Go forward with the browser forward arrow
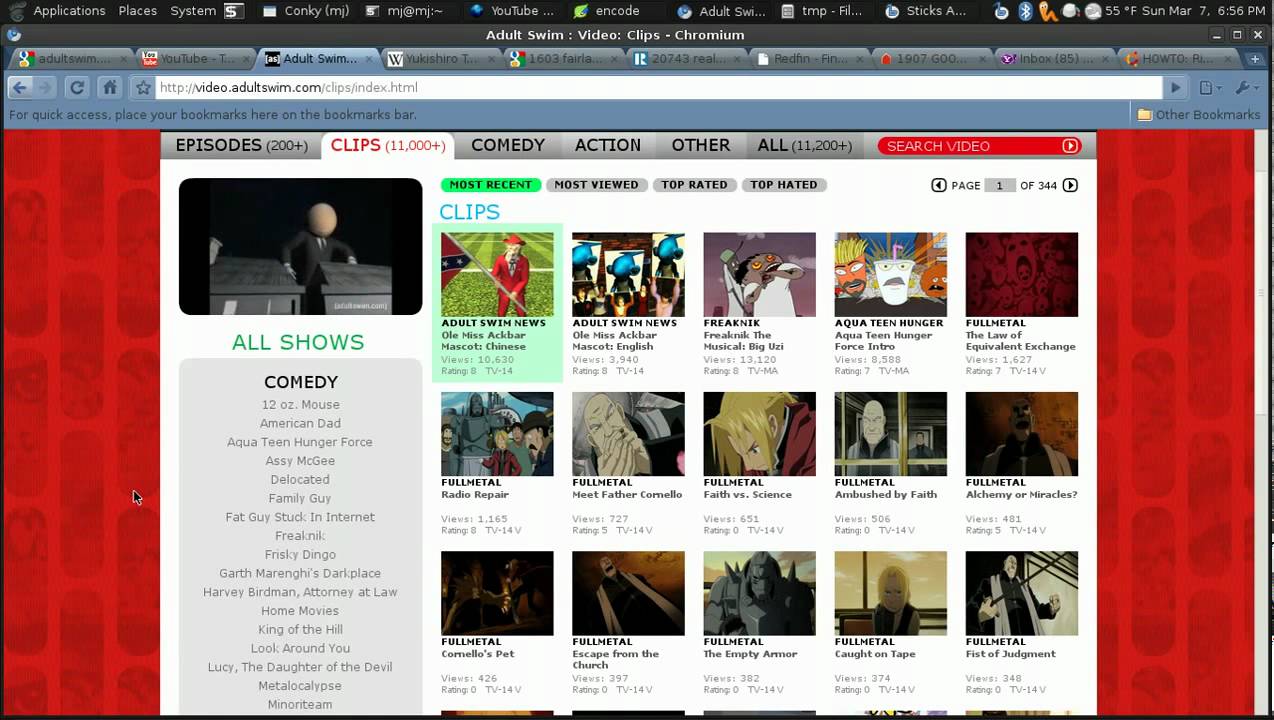The height and width of the screenshot is (720, 1274). (x=44, y=87)
